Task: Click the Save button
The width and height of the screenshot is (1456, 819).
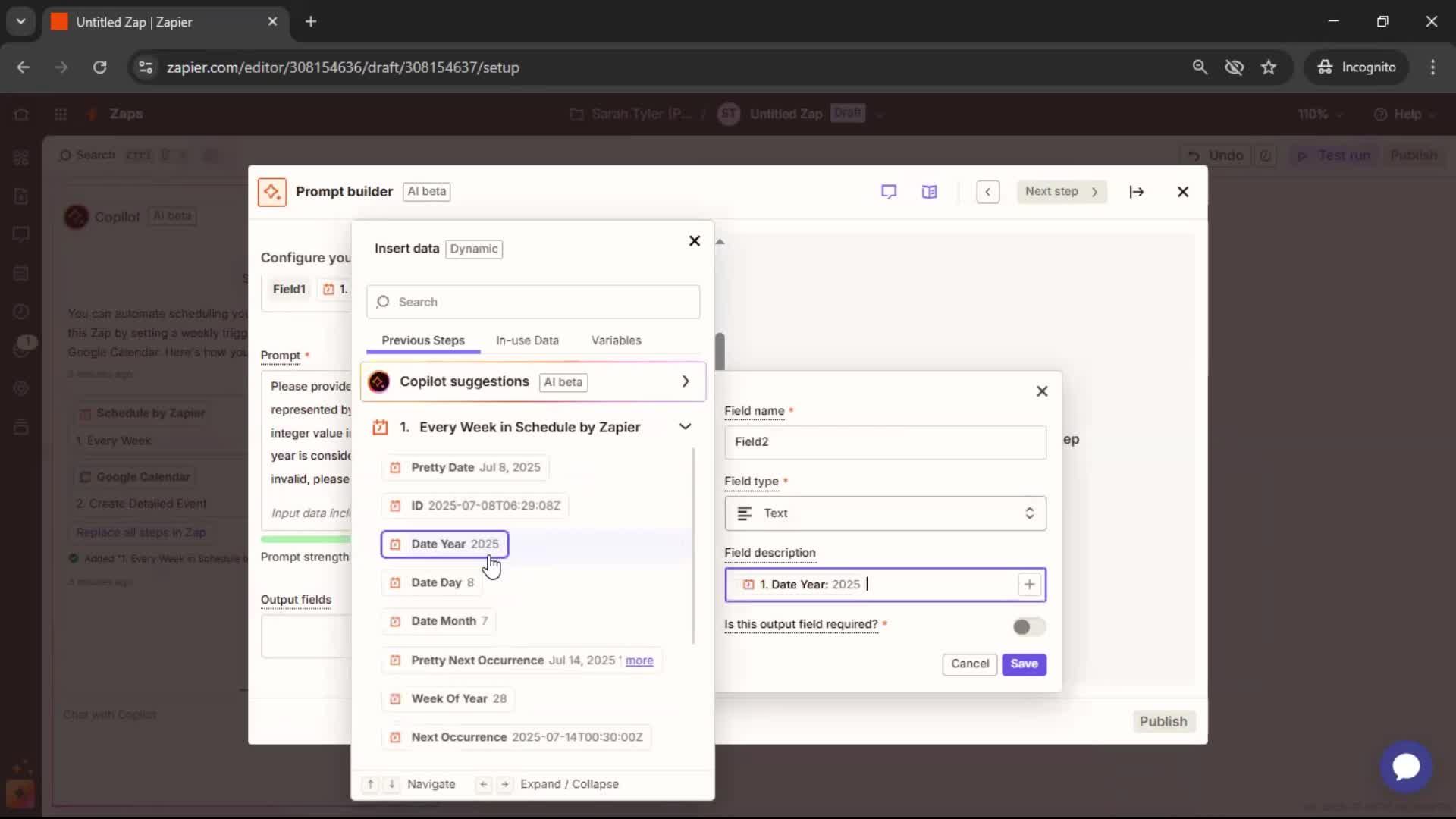Action: coord(1024,664)
